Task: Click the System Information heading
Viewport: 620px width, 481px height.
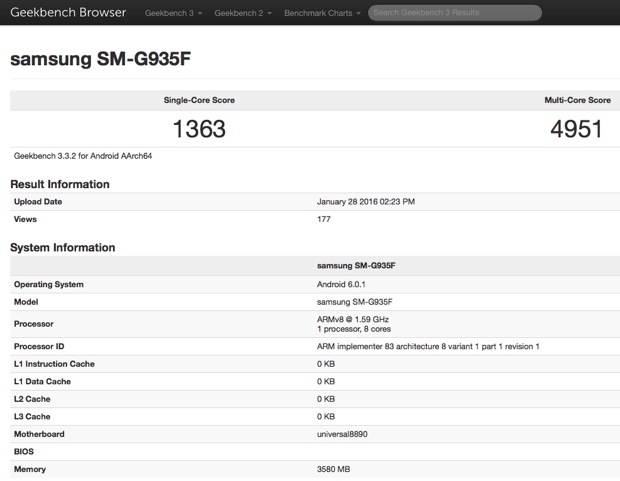Action: coord(62,247)
